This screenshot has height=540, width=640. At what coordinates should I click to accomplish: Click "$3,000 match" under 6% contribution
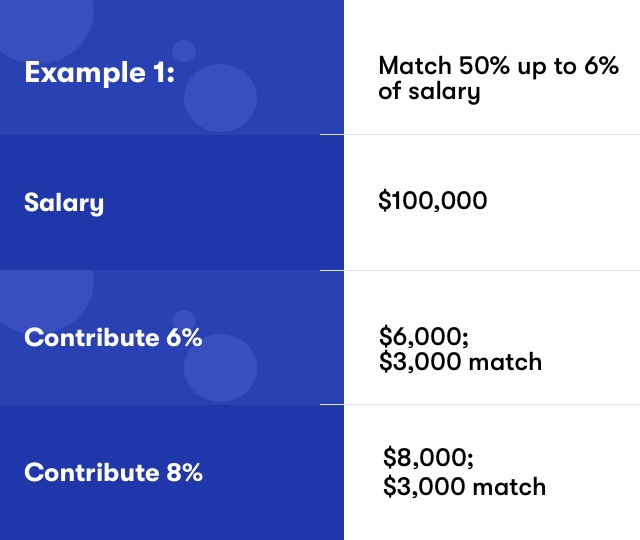pyautogui.click(x=460, y=362)
